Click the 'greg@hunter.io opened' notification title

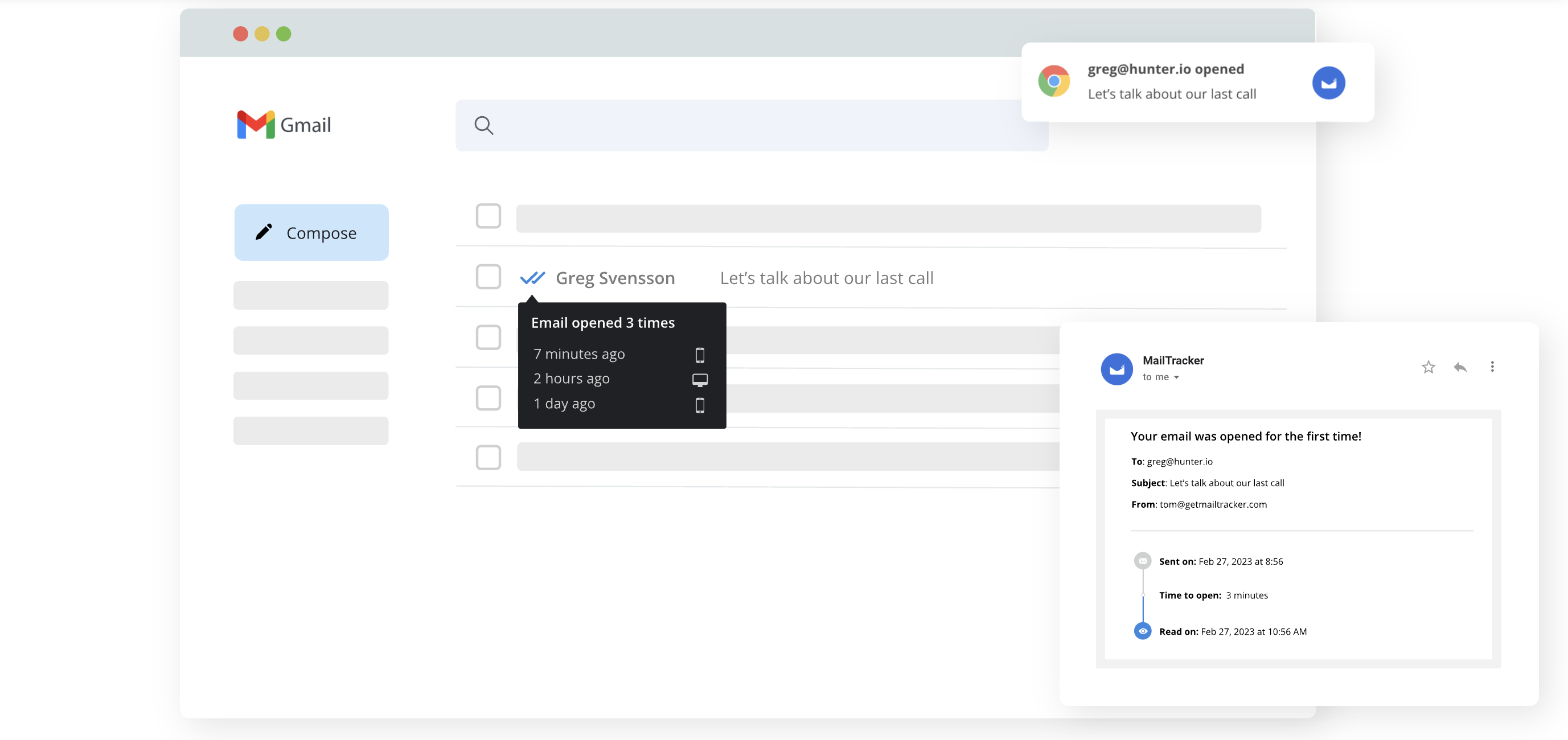[1165, 69]
